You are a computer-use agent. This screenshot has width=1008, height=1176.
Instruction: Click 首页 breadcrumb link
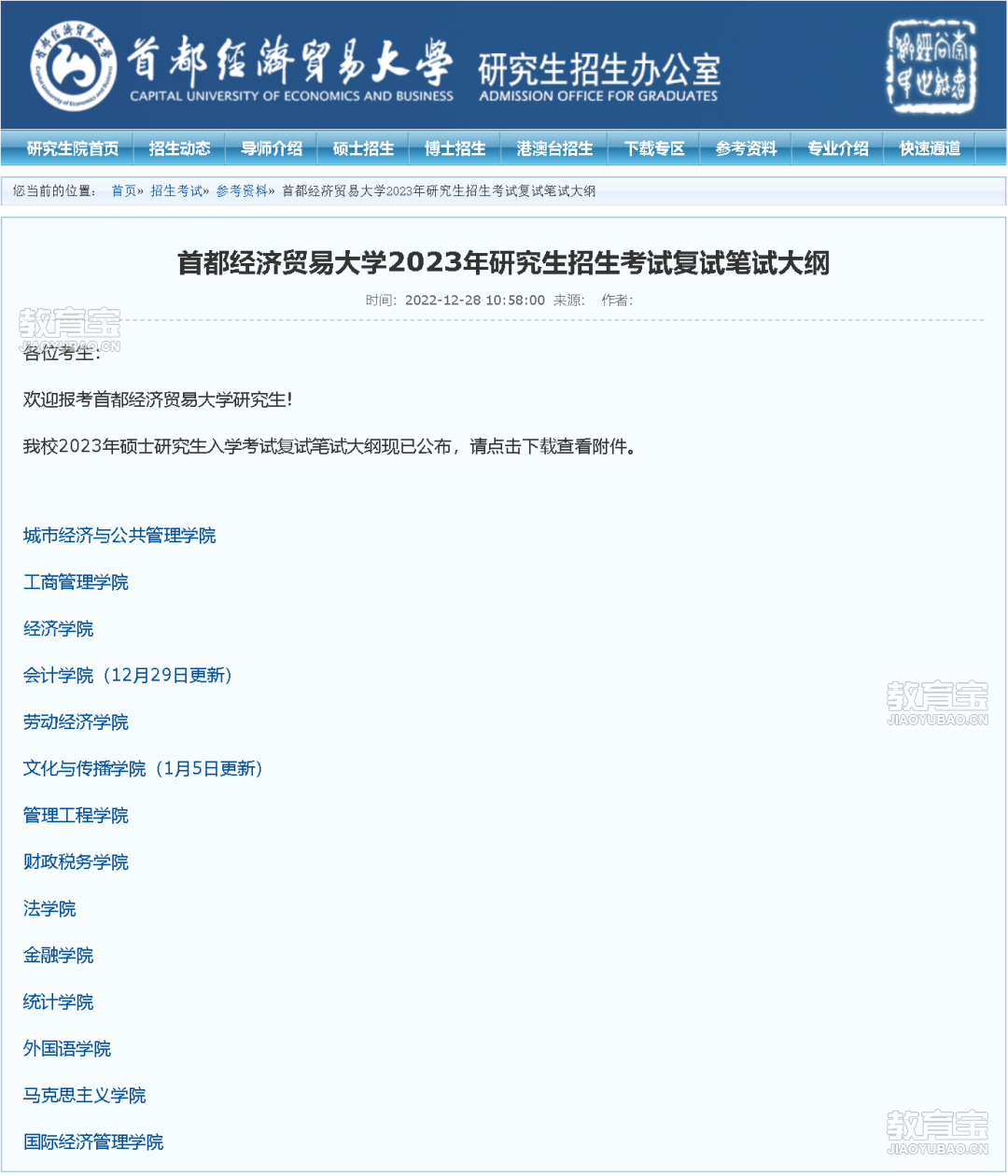(124, 191)
